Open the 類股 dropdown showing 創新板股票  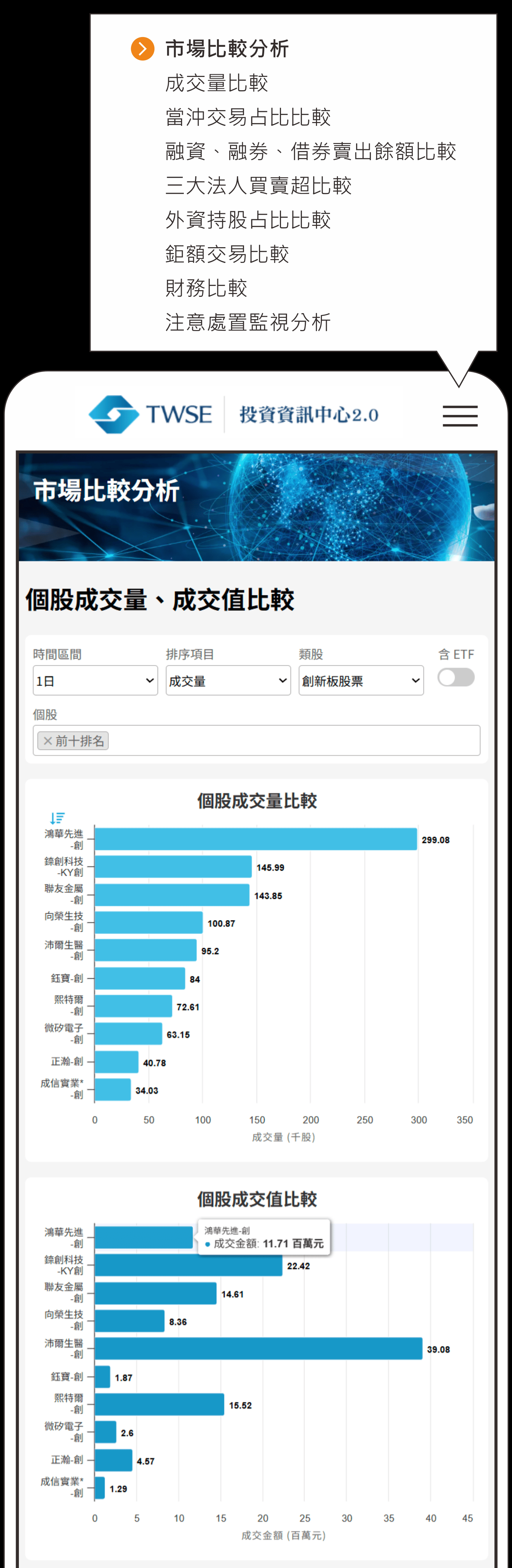click(x=360, y=681)
